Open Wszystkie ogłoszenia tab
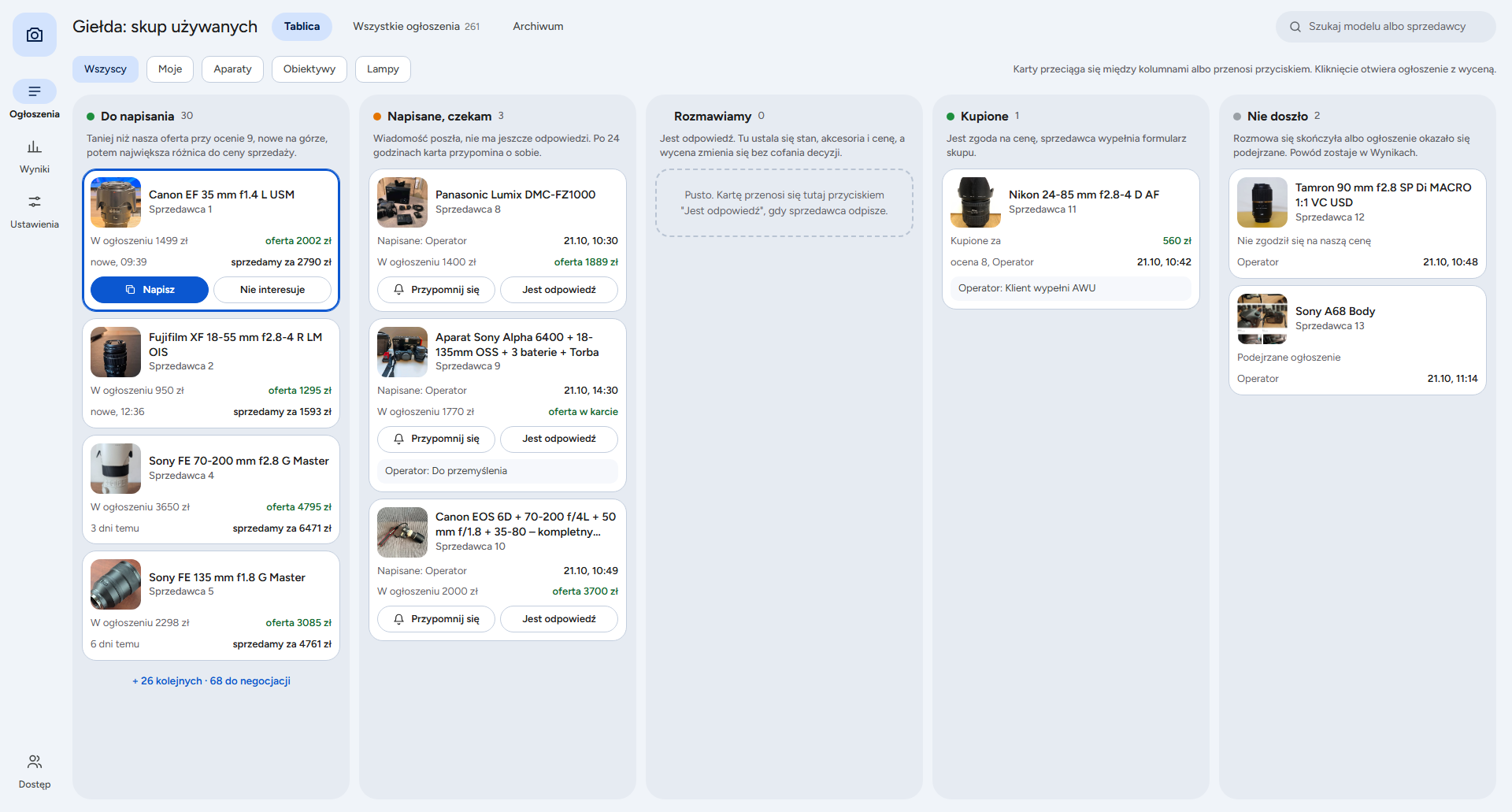1512x812 pixels. tap(416, 27)
